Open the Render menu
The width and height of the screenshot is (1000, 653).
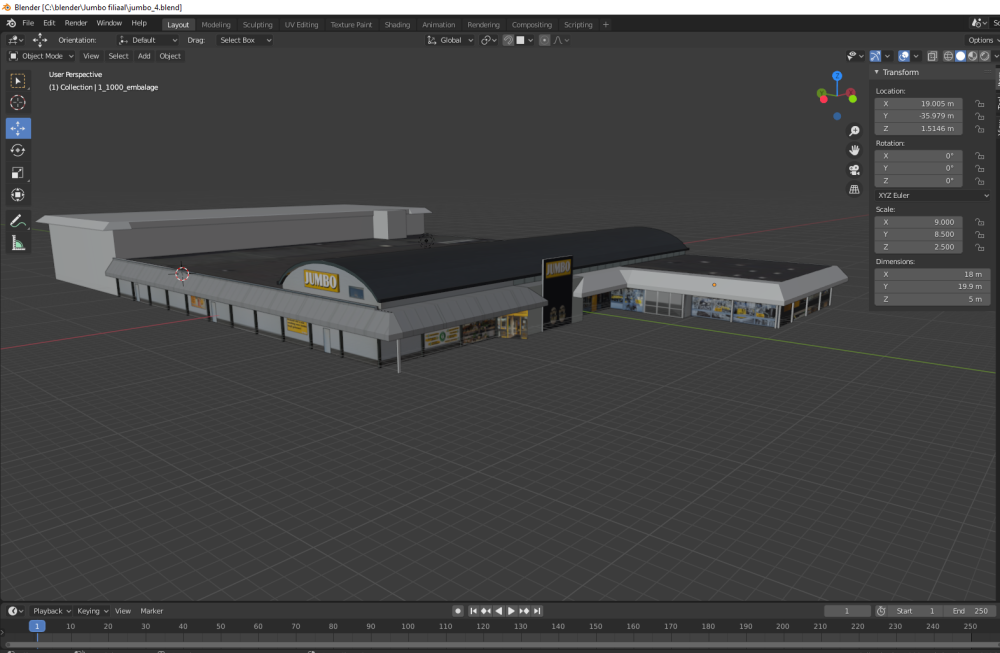pyautogui.click(x=76, y=23)
